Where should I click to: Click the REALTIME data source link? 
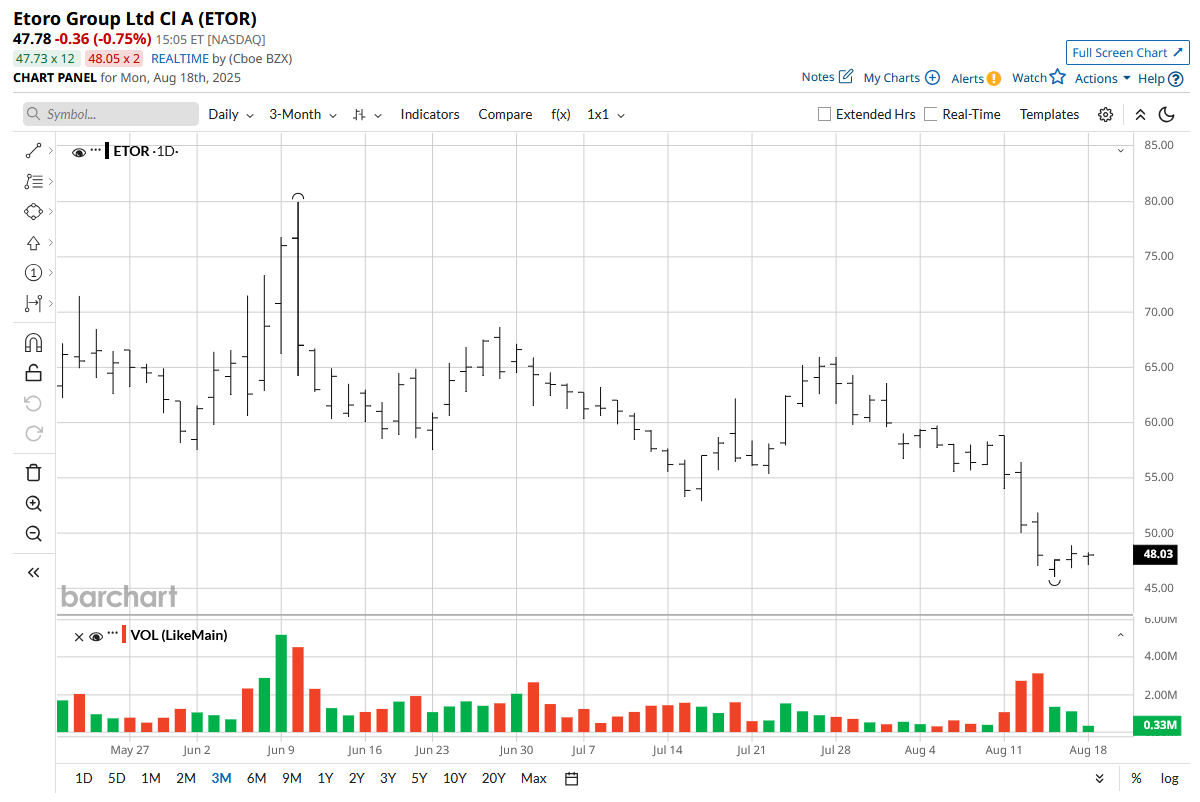[180, 58]
